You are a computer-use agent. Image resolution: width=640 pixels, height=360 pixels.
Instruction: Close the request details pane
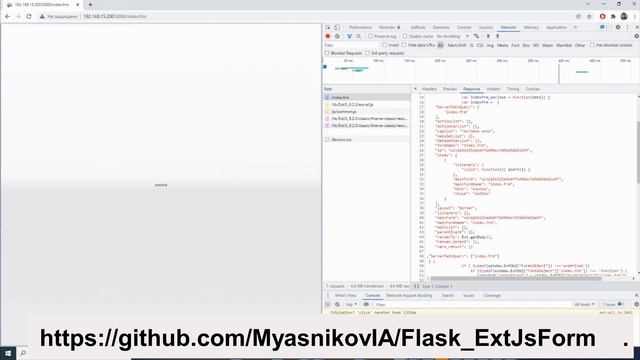[x=415, y=89]
